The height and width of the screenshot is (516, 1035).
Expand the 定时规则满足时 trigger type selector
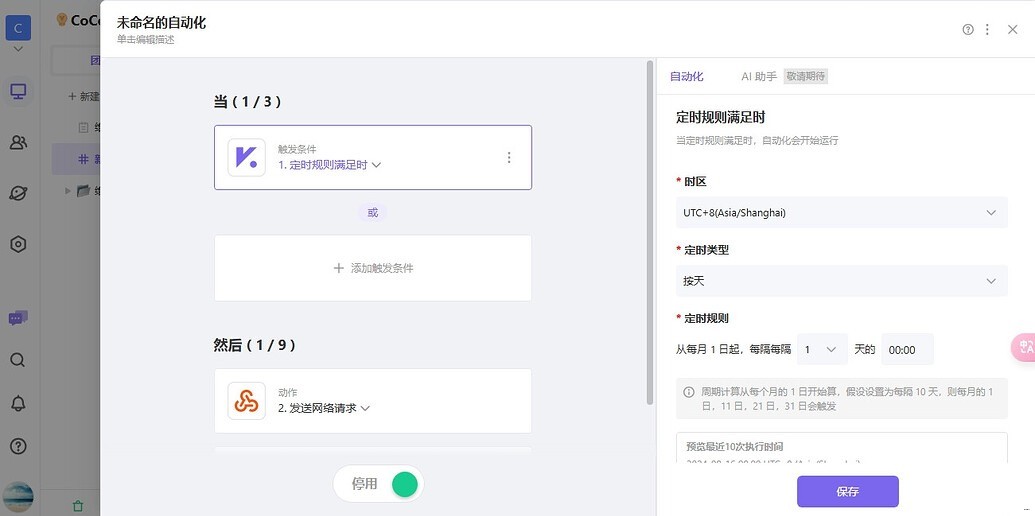click(330, 165)
